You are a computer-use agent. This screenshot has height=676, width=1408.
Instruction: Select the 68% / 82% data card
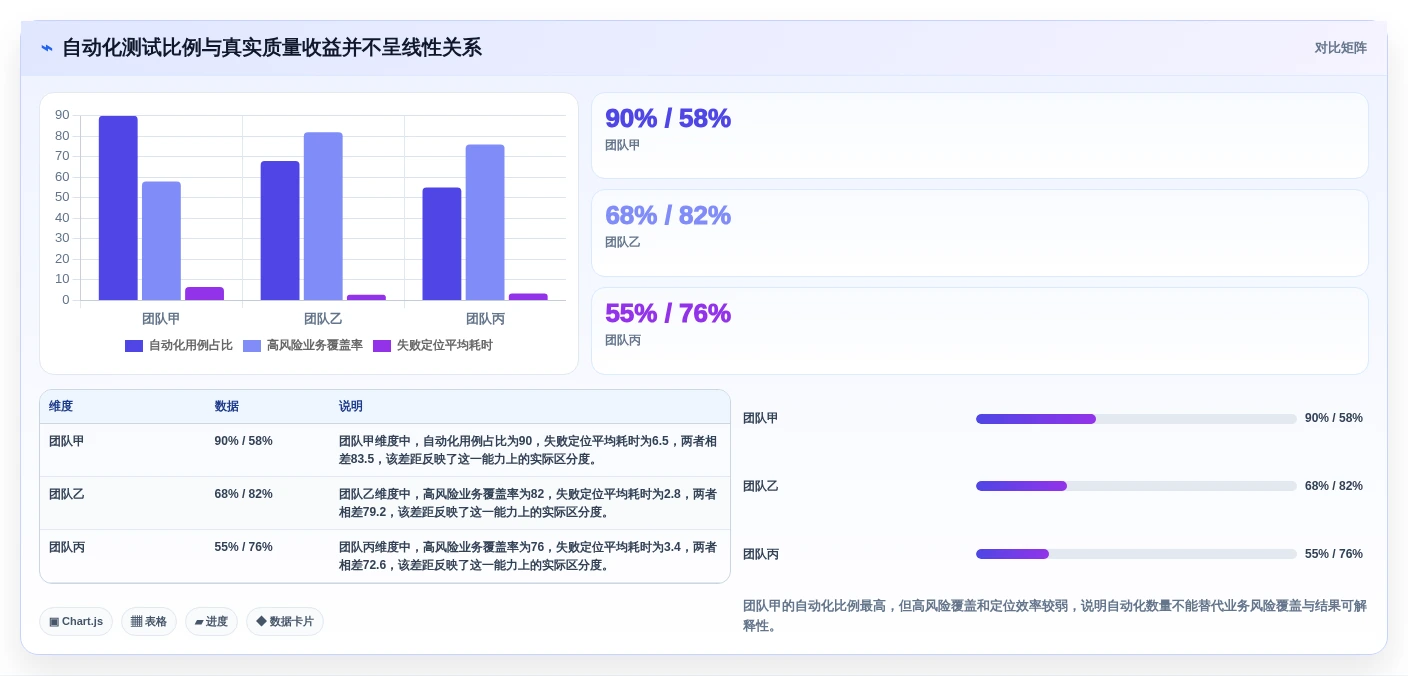click(979, 233)
